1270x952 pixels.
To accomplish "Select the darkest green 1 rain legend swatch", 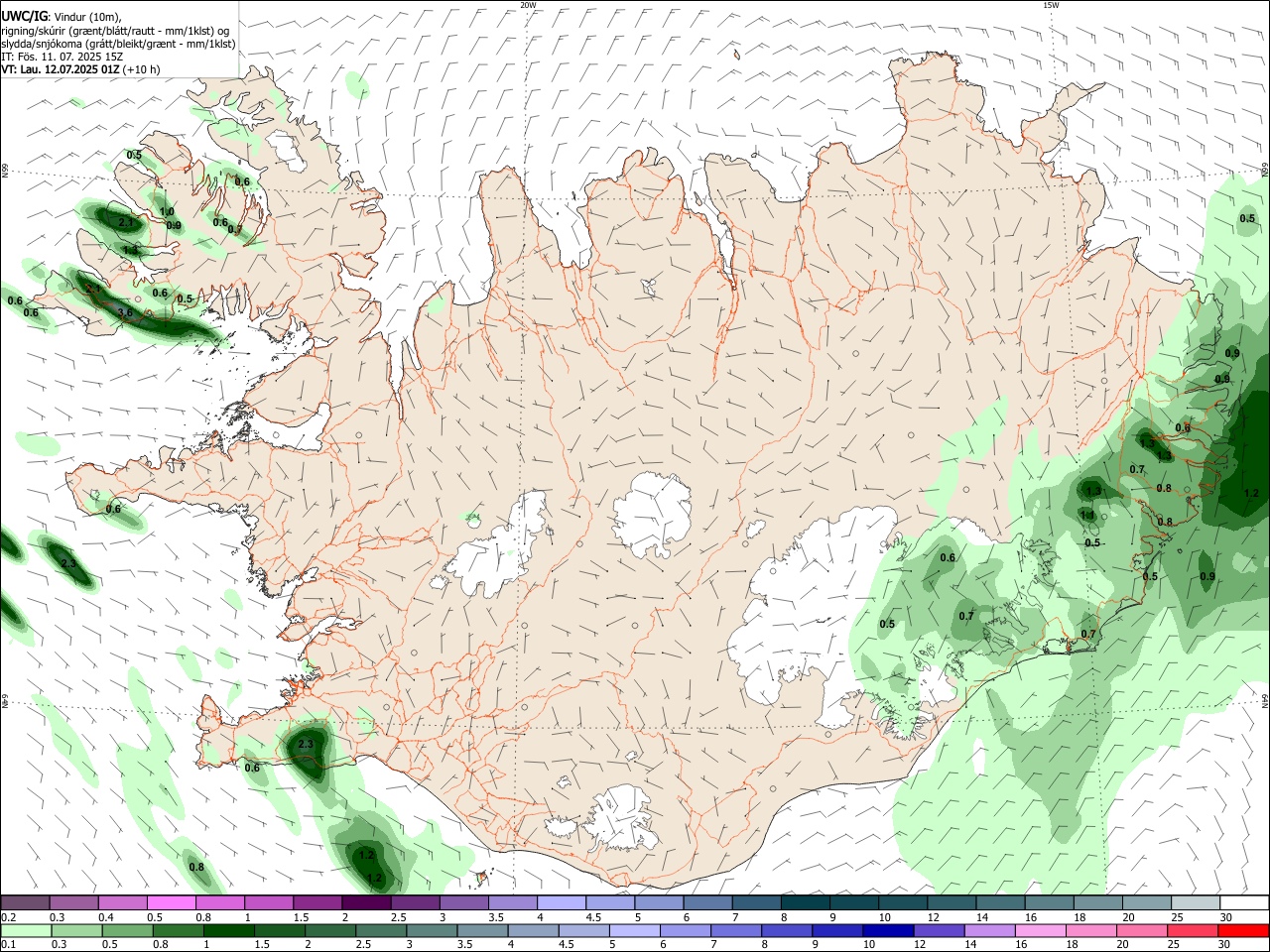I will (x=229, y=931).
